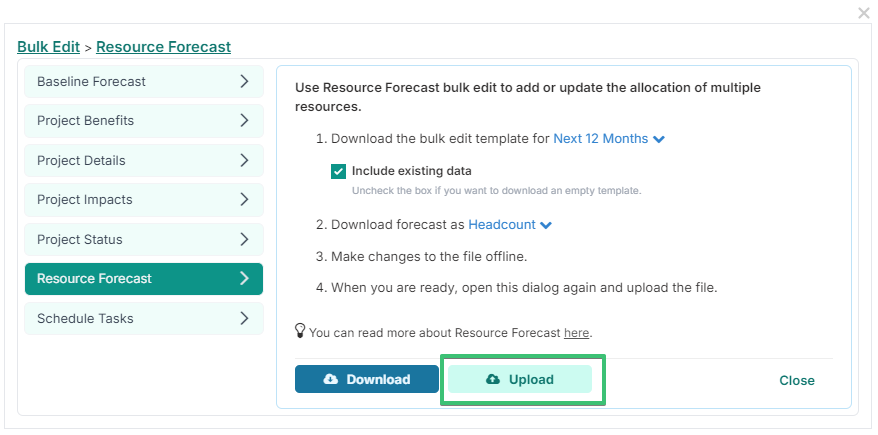Click the Close text button
This screenshot has height=435, width=878.
point(797,381)
